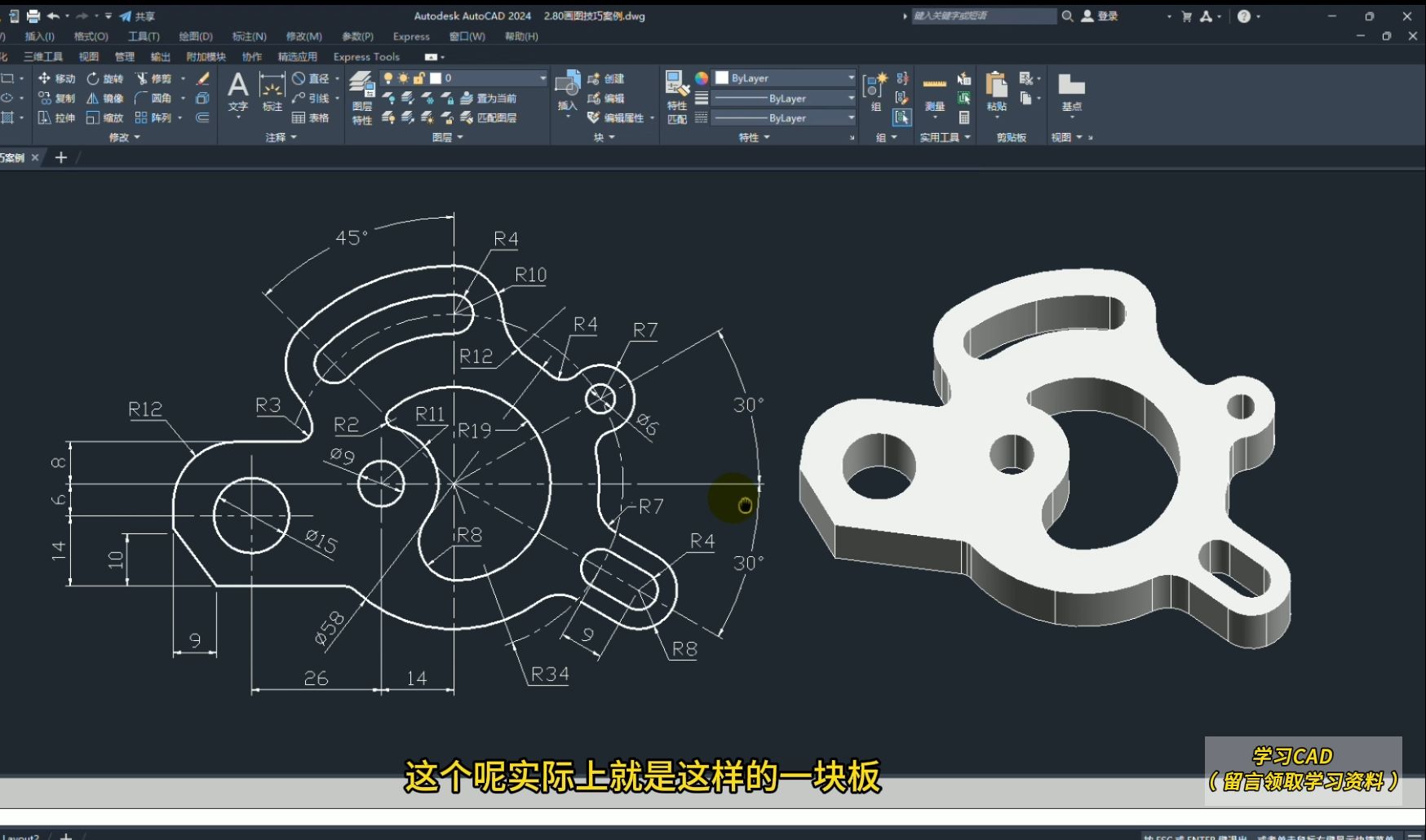Click the Group (组) tool
Viewport: 1426px width, 840px height.
(x=875, y=91)
